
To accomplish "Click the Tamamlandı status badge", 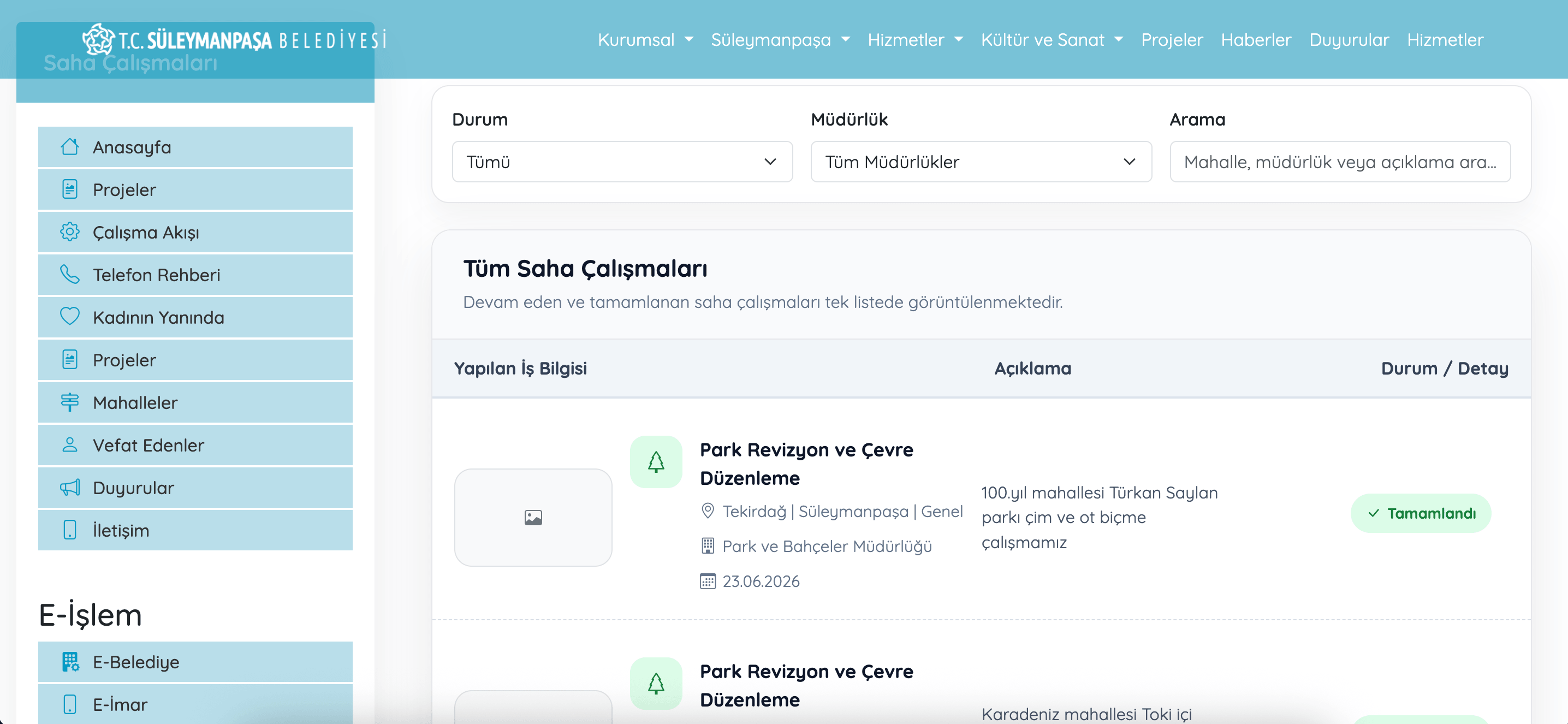I will pyautogui.click(x=1421, y=513).
